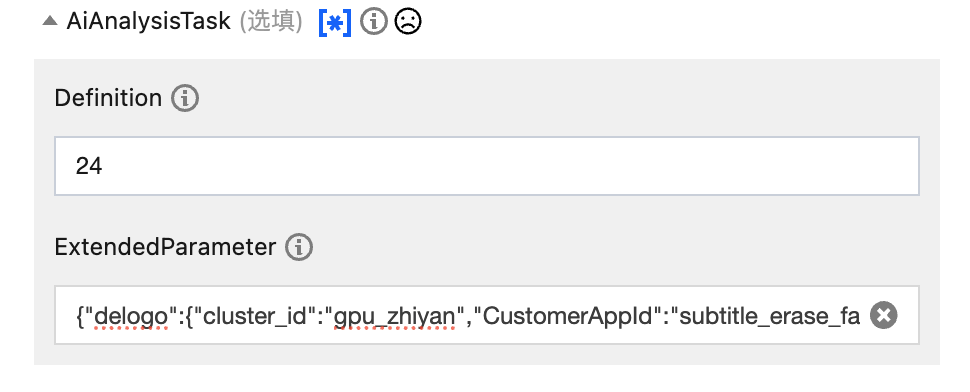Click the AiAnalysisTask section title
This screenshot has height=392, width=970.
tap(148, 22)
